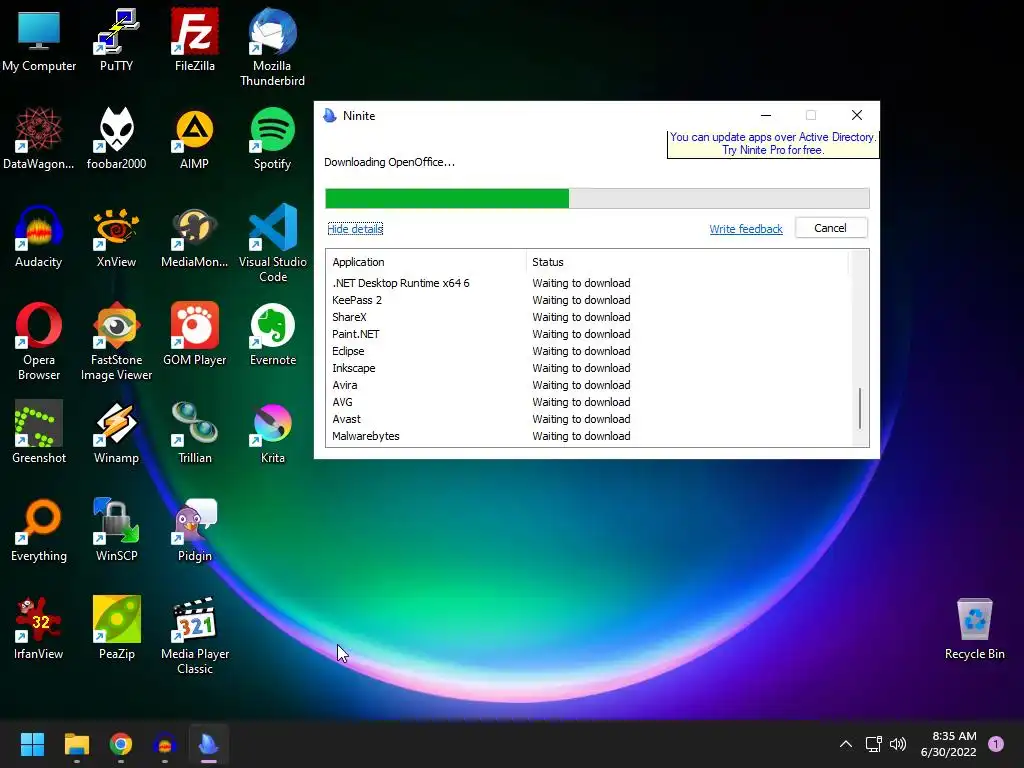Click the Application column header

click(x=426, y=262)
